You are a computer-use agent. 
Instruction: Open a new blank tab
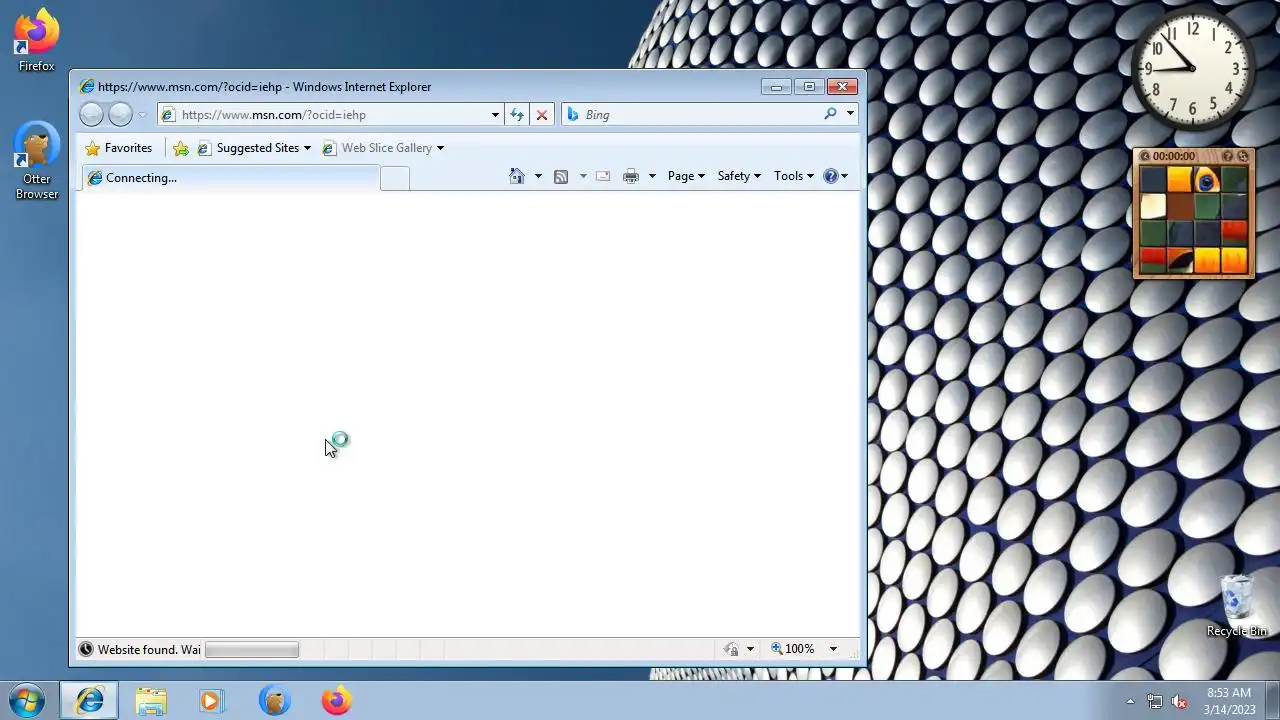(395, 179)
